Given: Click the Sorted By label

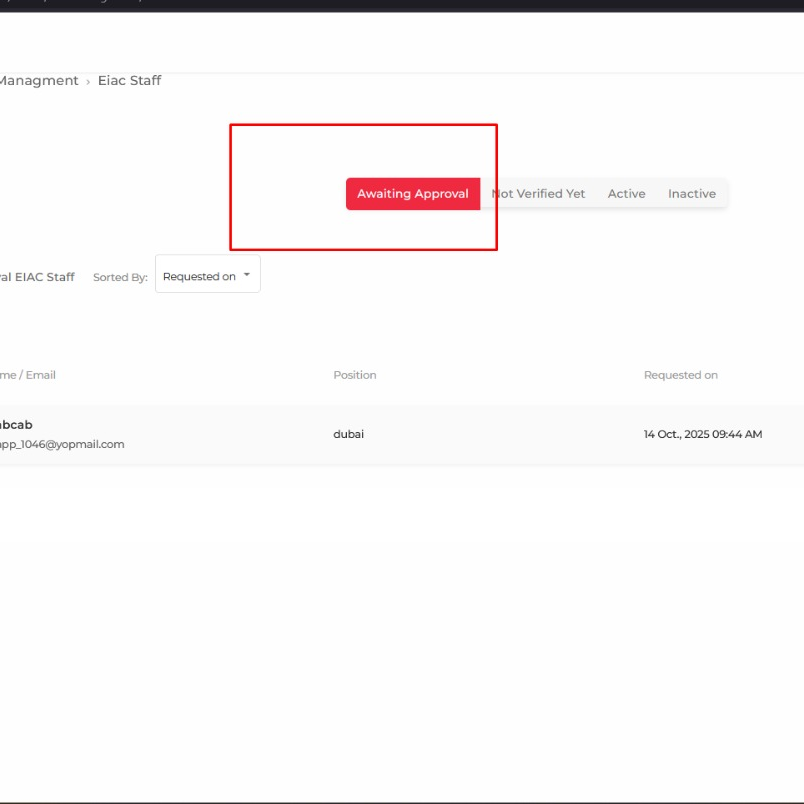Looking at the screenshot, I should coord(120,277).
